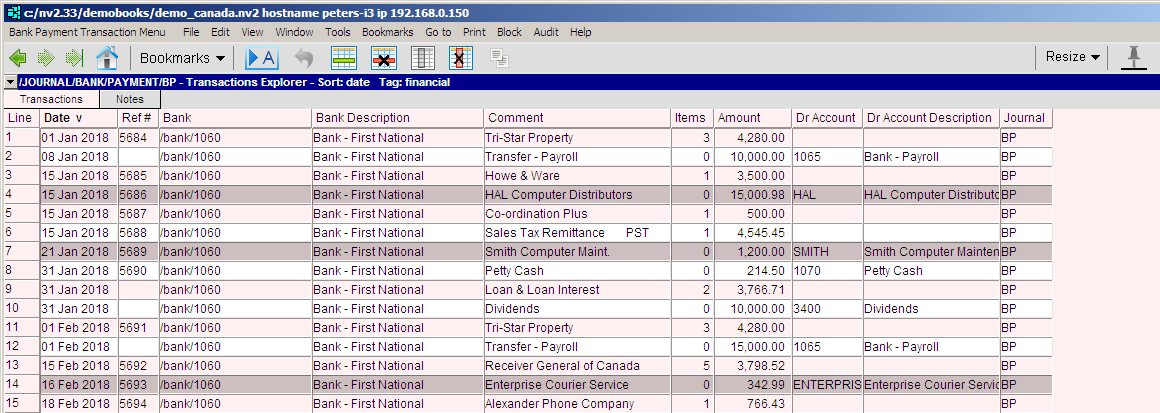1160x413 pixels.
Task: Switch to the Notes tab
Action: click(x=129, y=100)
